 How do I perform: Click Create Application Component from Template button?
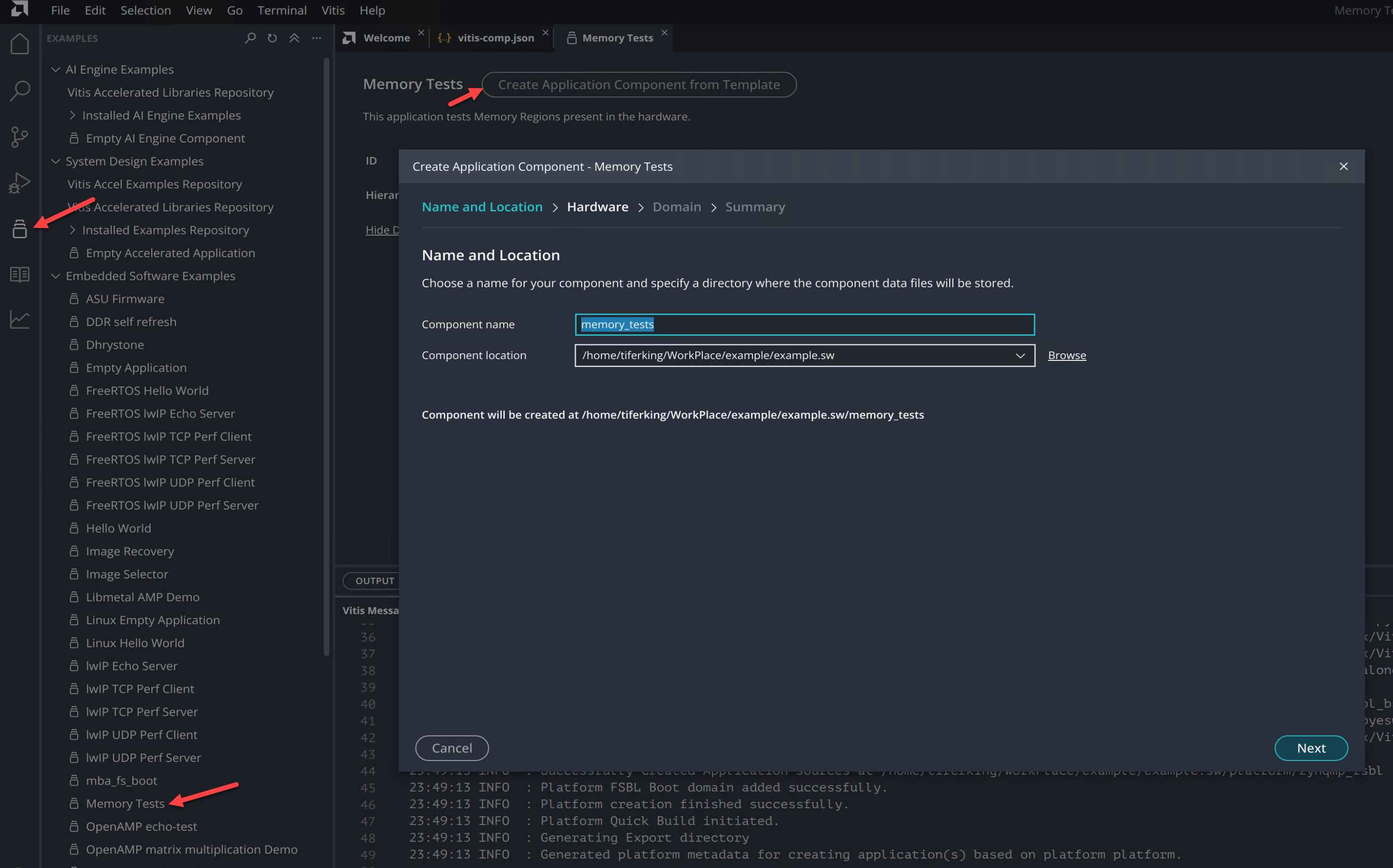click(x=639, y=84)
